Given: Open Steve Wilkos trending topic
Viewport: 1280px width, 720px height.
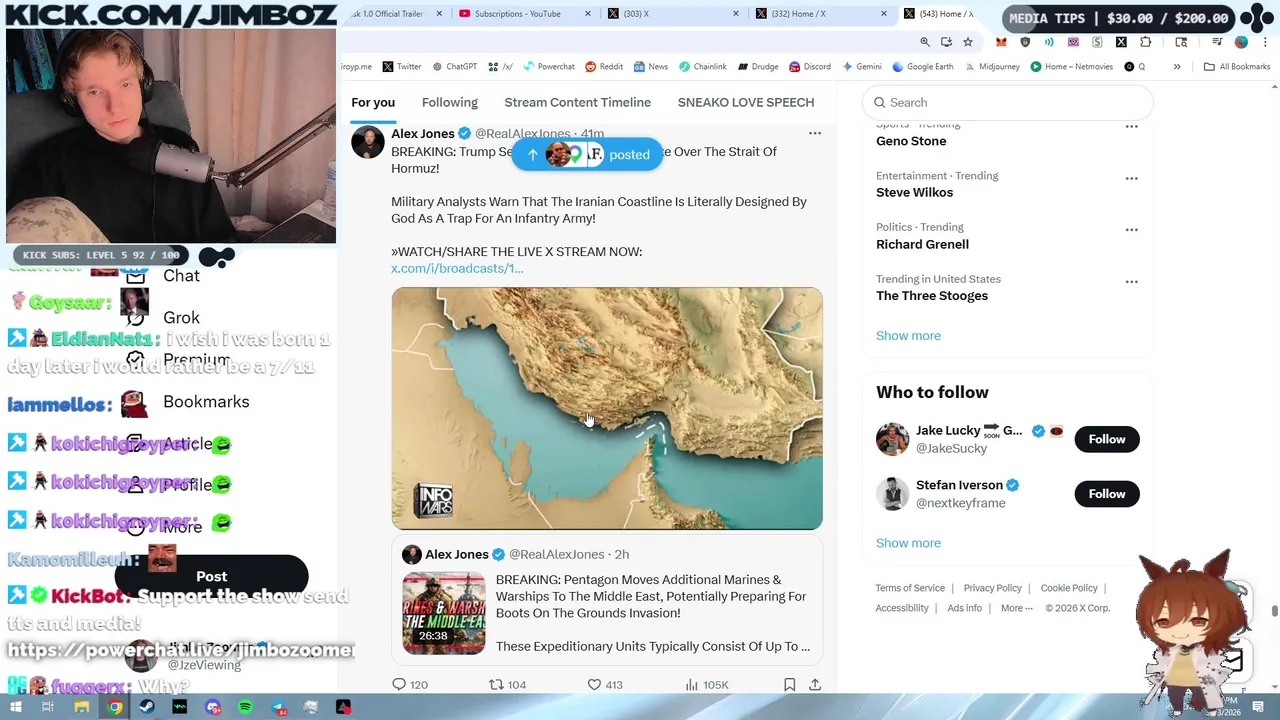Looking at the screenshot, I should (915, 192).
